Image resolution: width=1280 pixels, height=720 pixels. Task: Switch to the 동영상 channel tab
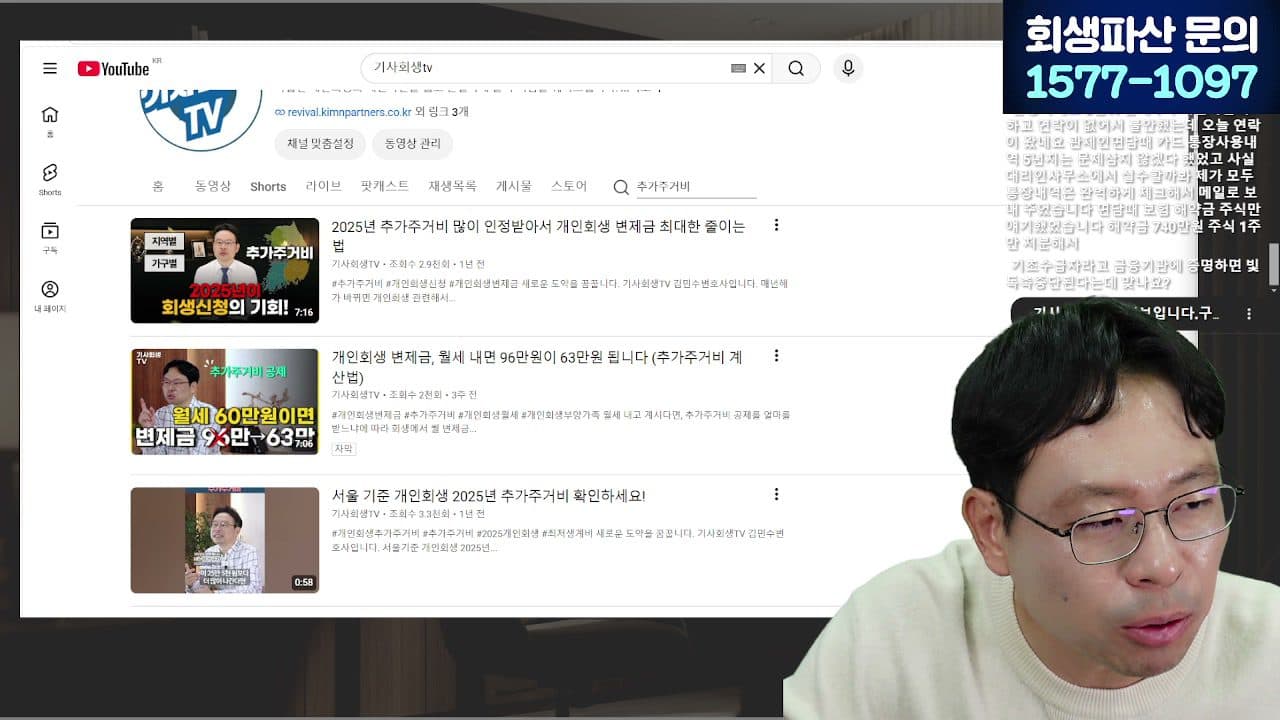point(213,186)
